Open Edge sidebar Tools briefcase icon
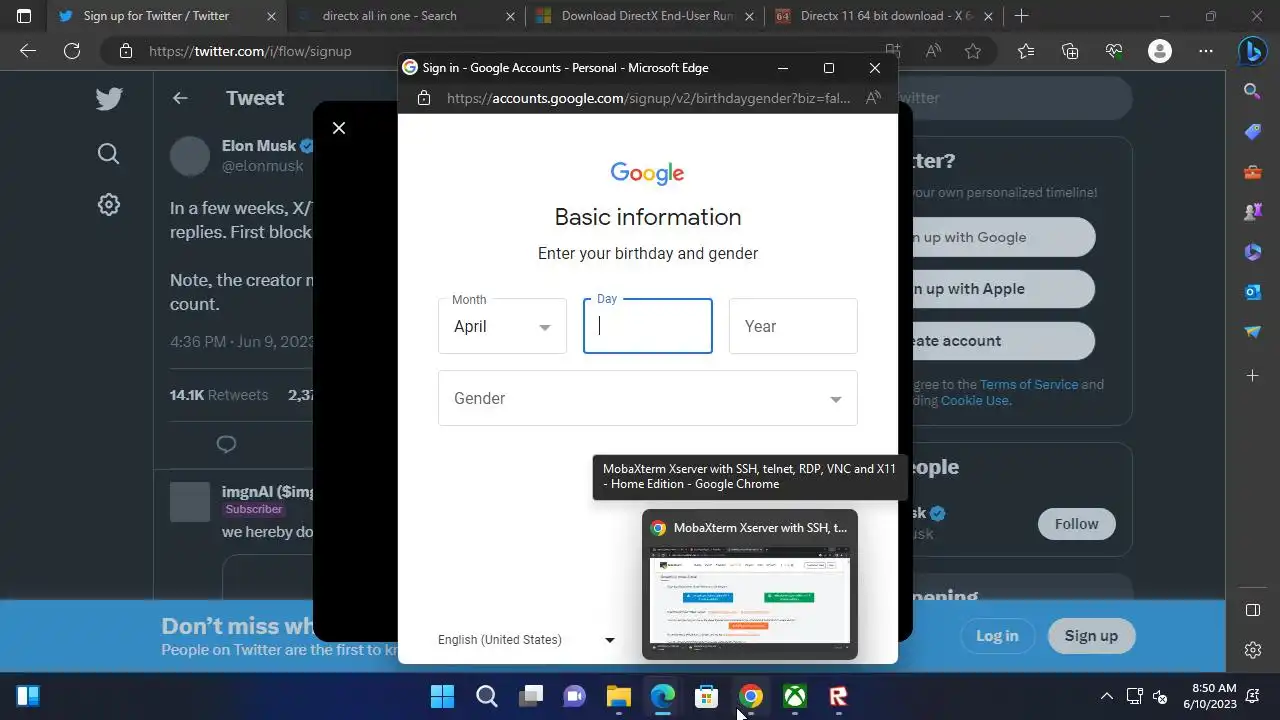Screen dimensions: 1280x720 [1253, 172]
